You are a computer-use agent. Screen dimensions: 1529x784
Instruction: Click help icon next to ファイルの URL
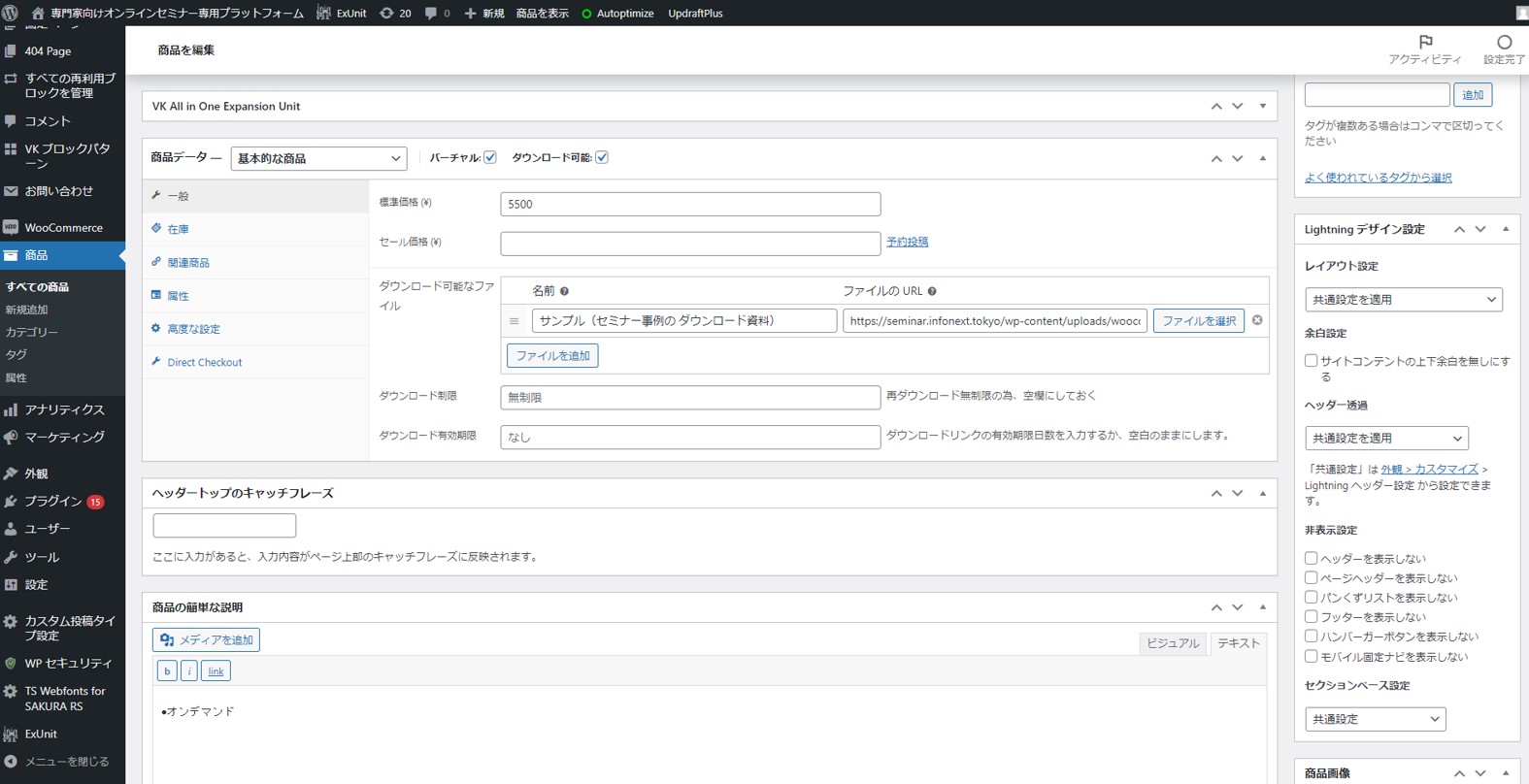point(932,291)
